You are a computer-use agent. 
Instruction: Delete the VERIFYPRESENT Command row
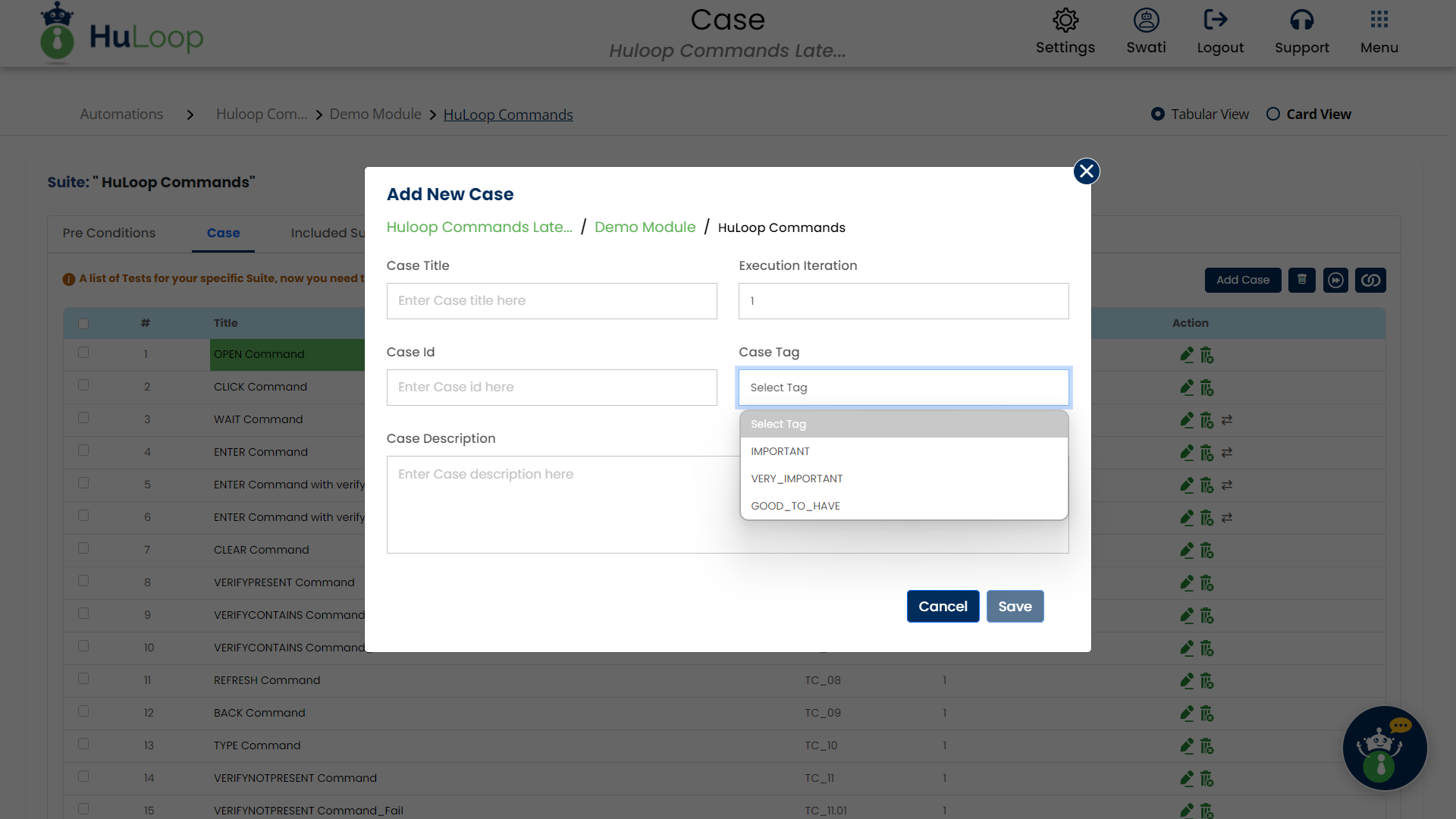click(1207, 582)
